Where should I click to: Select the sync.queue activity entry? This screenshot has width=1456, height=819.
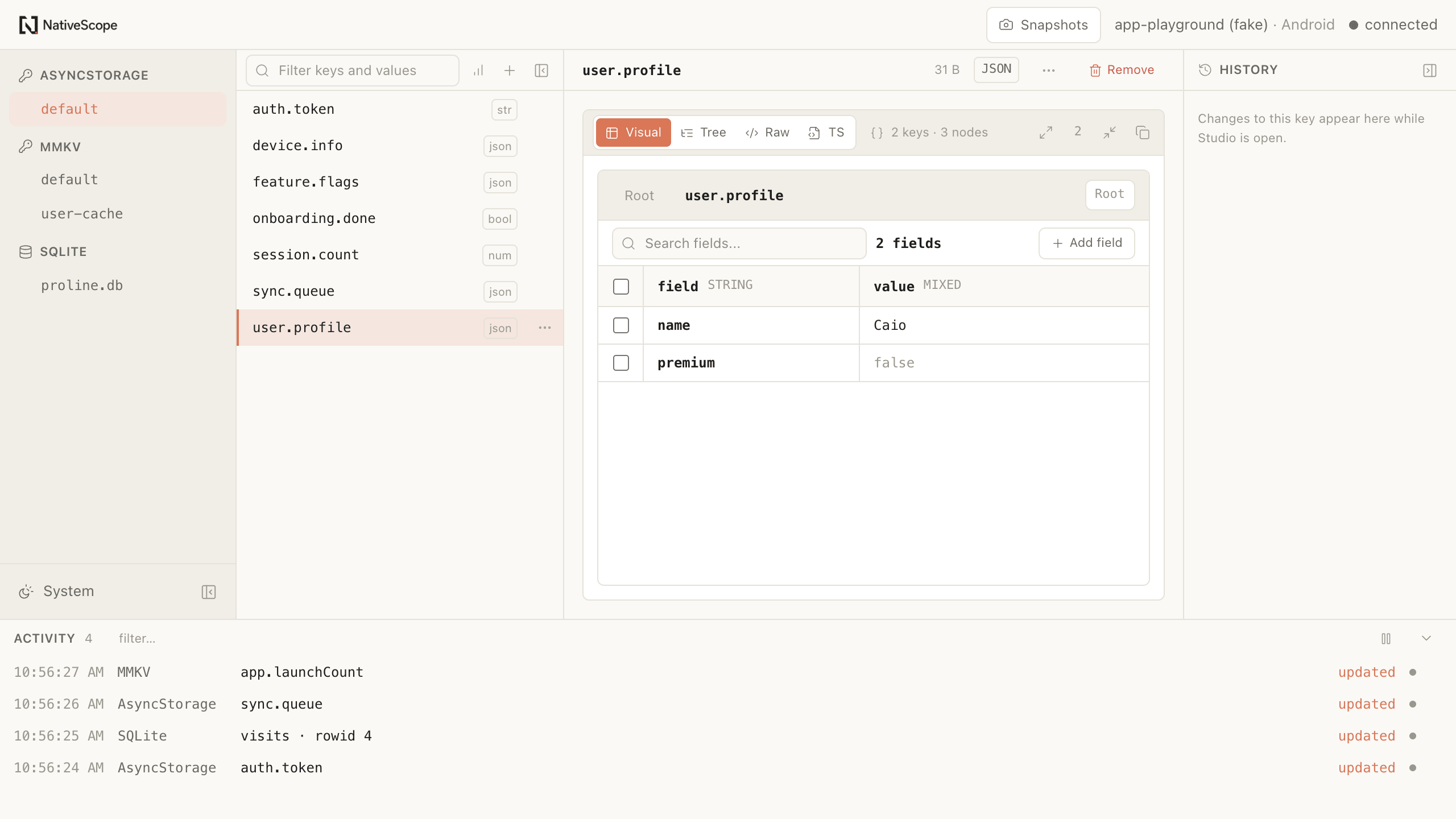[x=727, y=704]
